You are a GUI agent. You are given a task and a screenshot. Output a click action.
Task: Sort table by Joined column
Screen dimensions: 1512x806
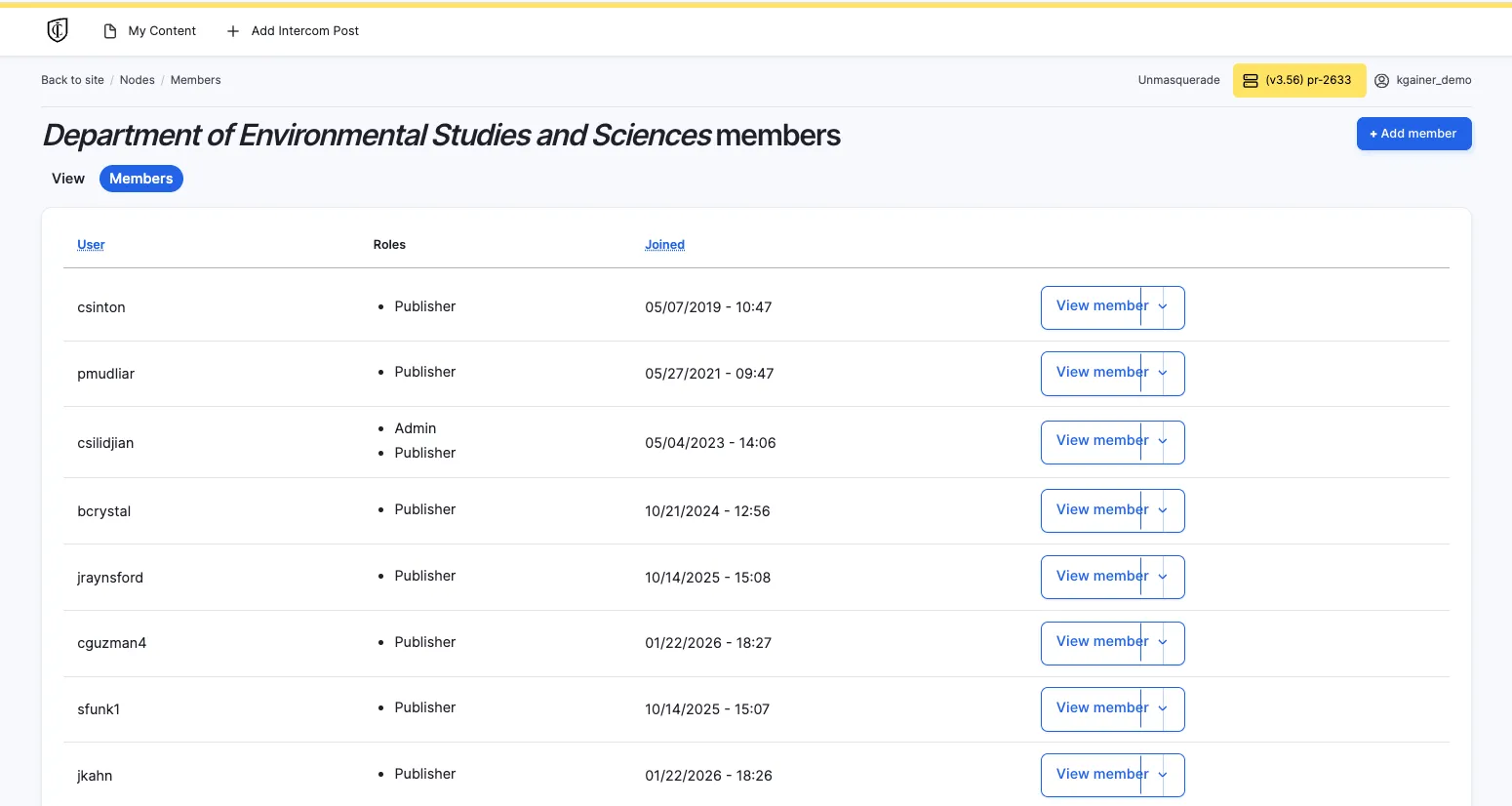pyautogui.click(x=664, y=245)
